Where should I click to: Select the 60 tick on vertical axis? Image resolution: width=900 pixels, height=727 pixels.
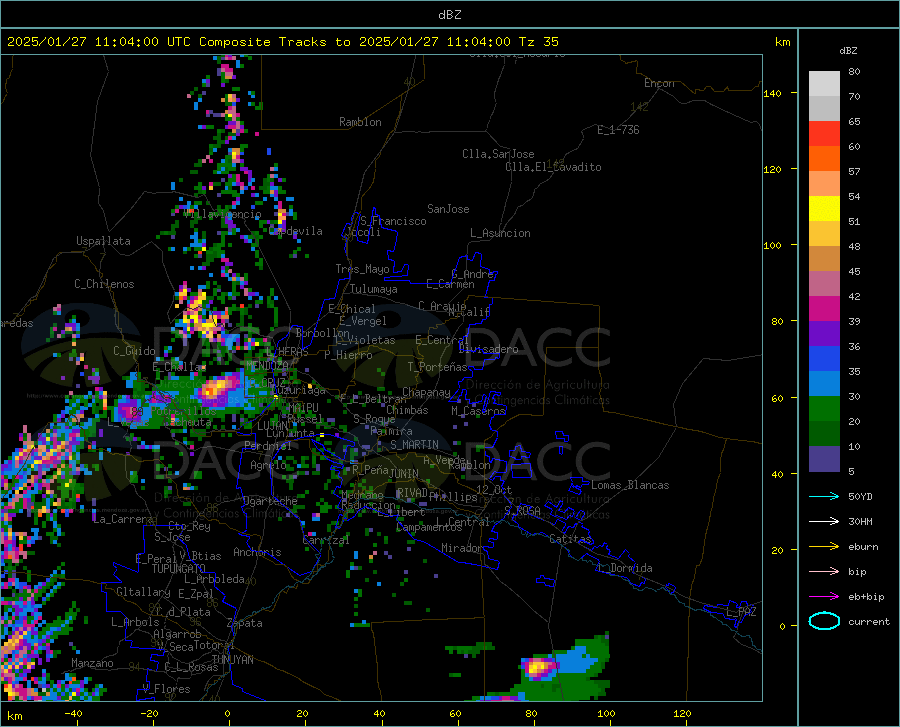point(777,398)
